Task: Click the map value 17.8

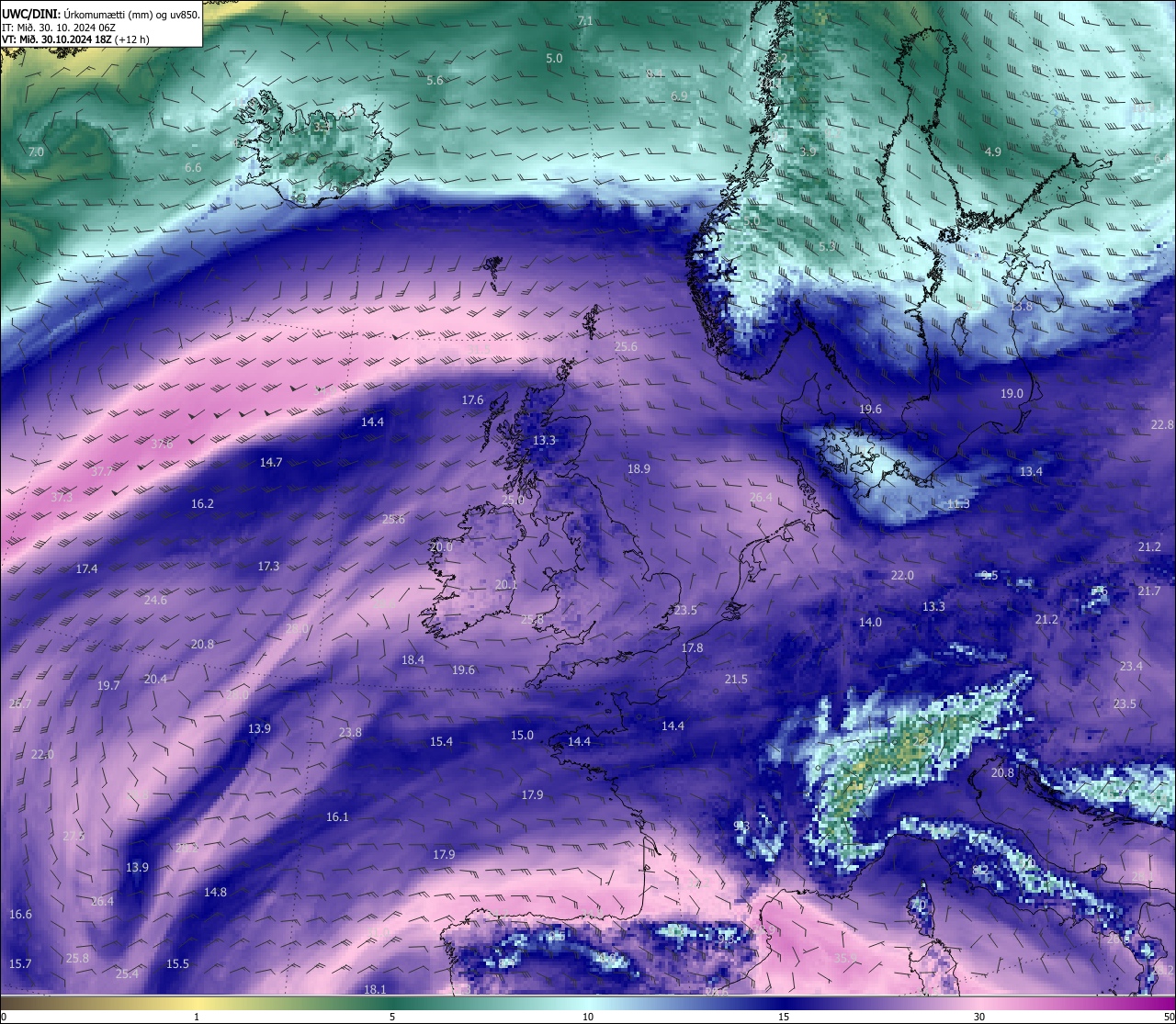Action: [x=692, y=648]
